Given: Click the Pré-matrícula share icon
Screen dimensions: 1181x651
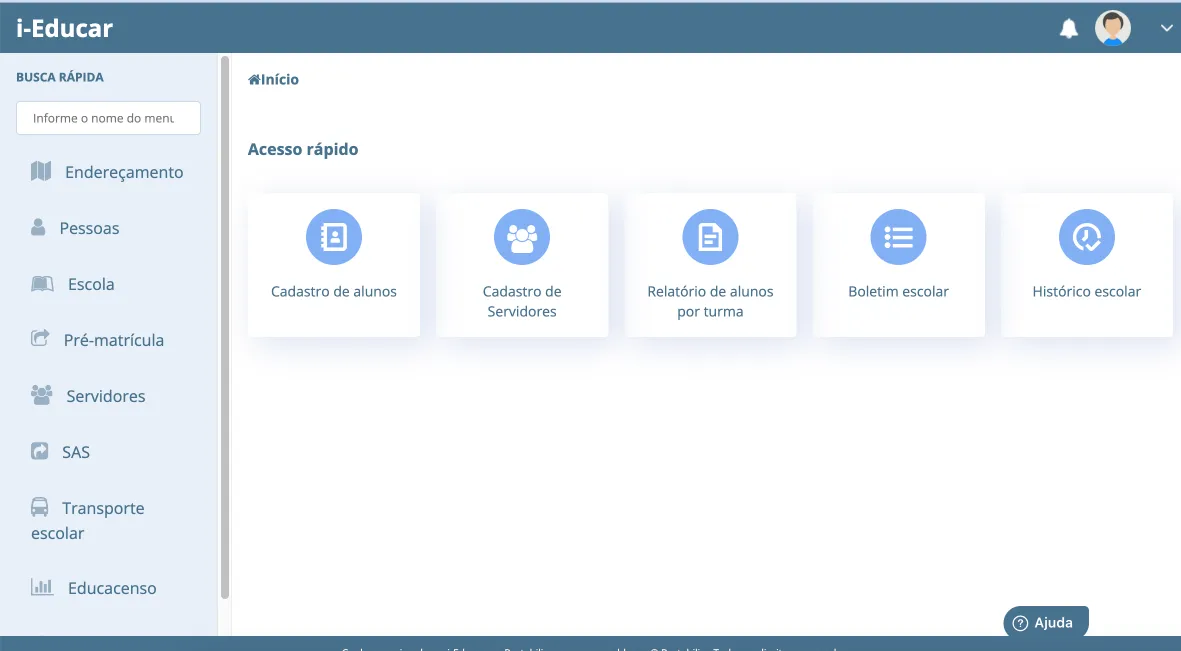Looking at the screenshot, I should click(40, 338).
